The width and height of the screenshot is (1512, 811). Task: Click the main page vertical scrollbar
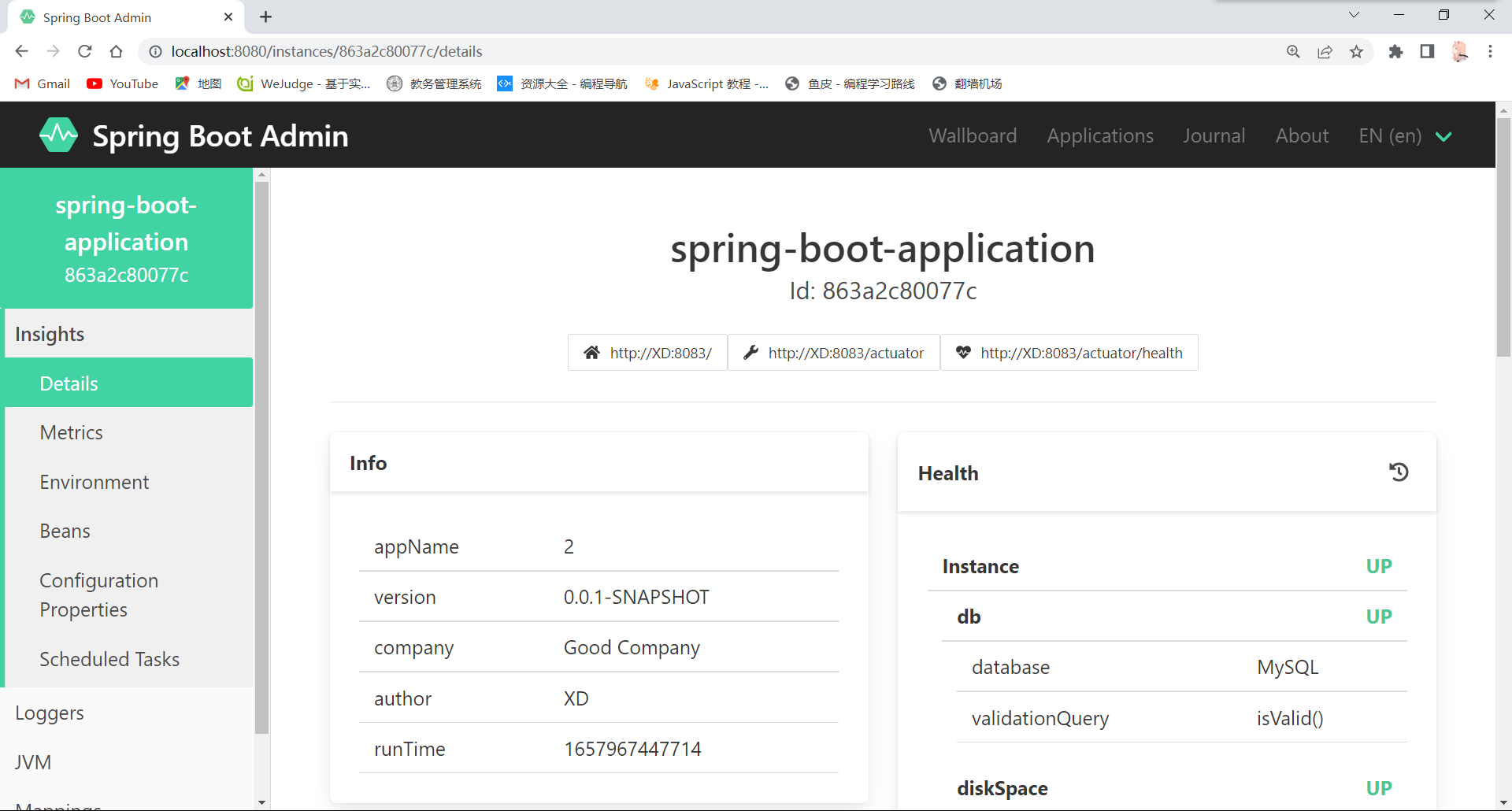point(1503,236)
